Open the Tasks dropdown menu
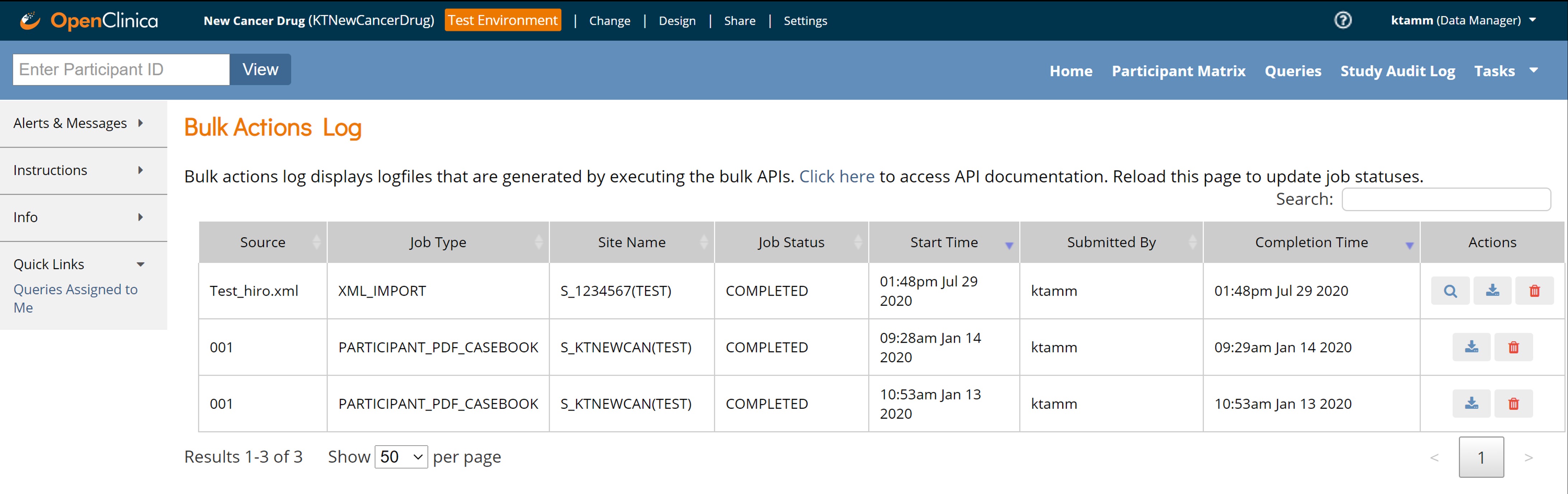 pos(1505,71)
